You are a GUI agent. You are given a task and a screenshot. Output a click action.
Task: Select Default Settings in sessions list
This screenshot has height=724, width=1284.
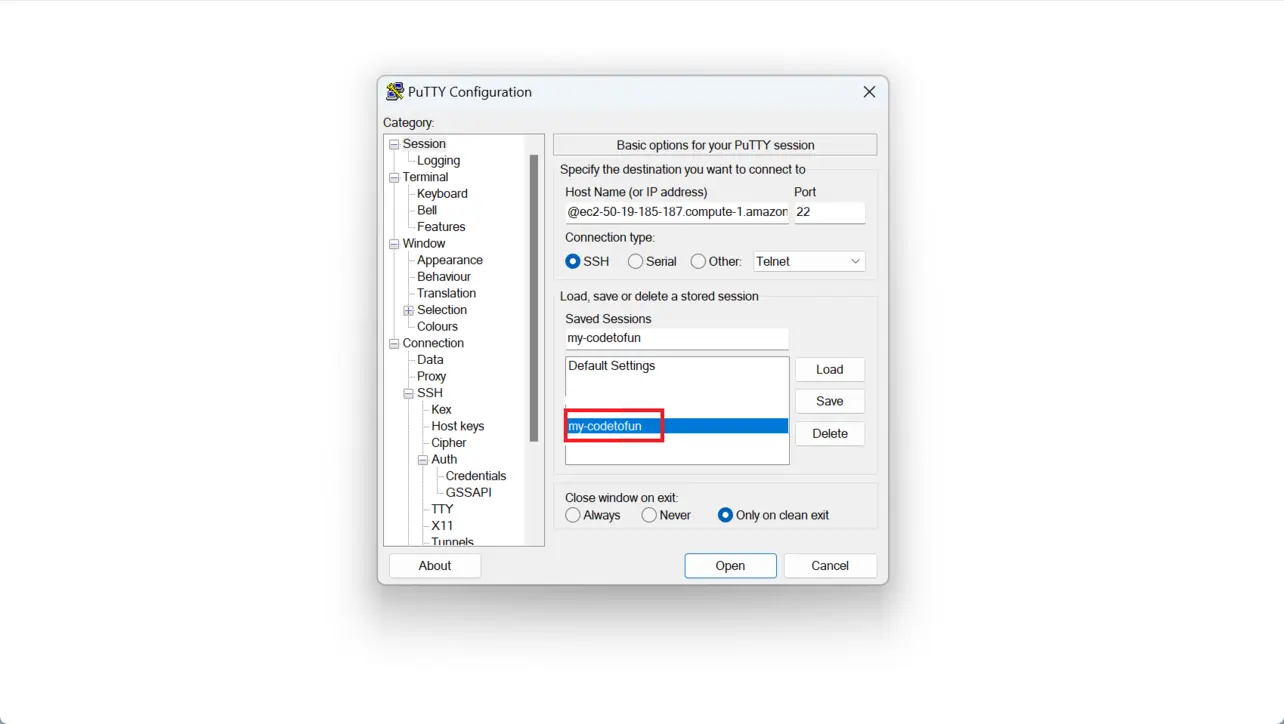677,366
